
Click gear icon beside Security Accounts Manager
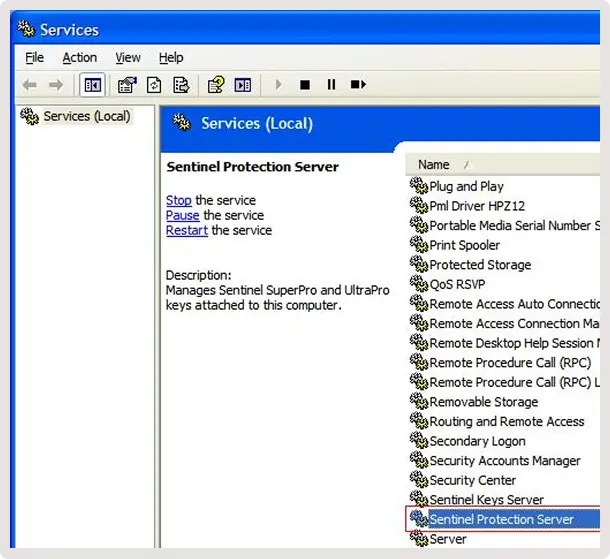[419, 460]
